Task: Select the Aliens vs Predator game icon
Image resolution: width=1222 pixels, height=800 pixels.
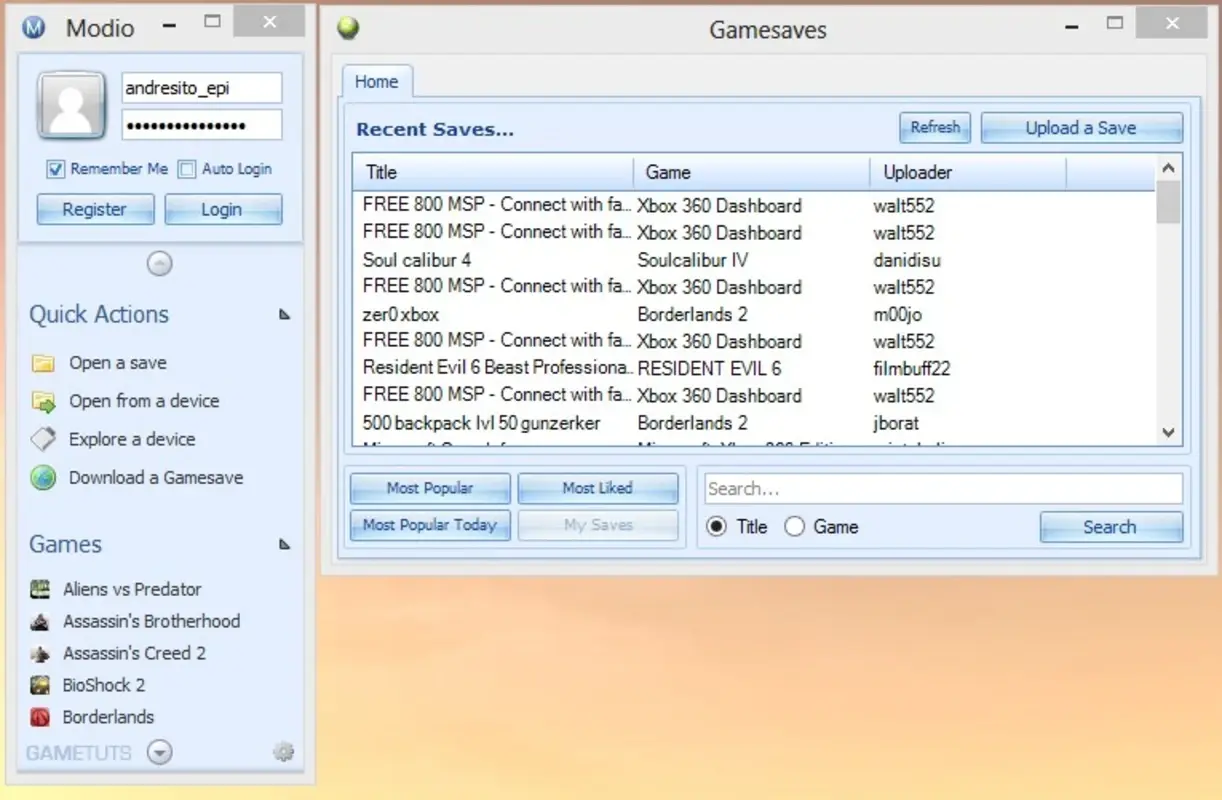Action: tap(42, 589)
